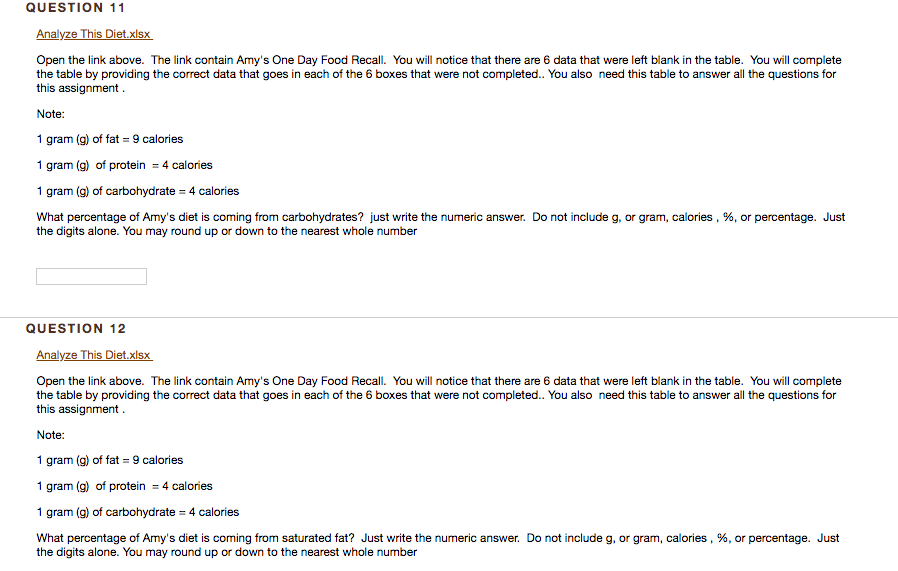The height and width of the screenshot is (571, 898).
Task: Click the carbohydrate = 4 calories line in Question 11
Action: coord(137,191)
